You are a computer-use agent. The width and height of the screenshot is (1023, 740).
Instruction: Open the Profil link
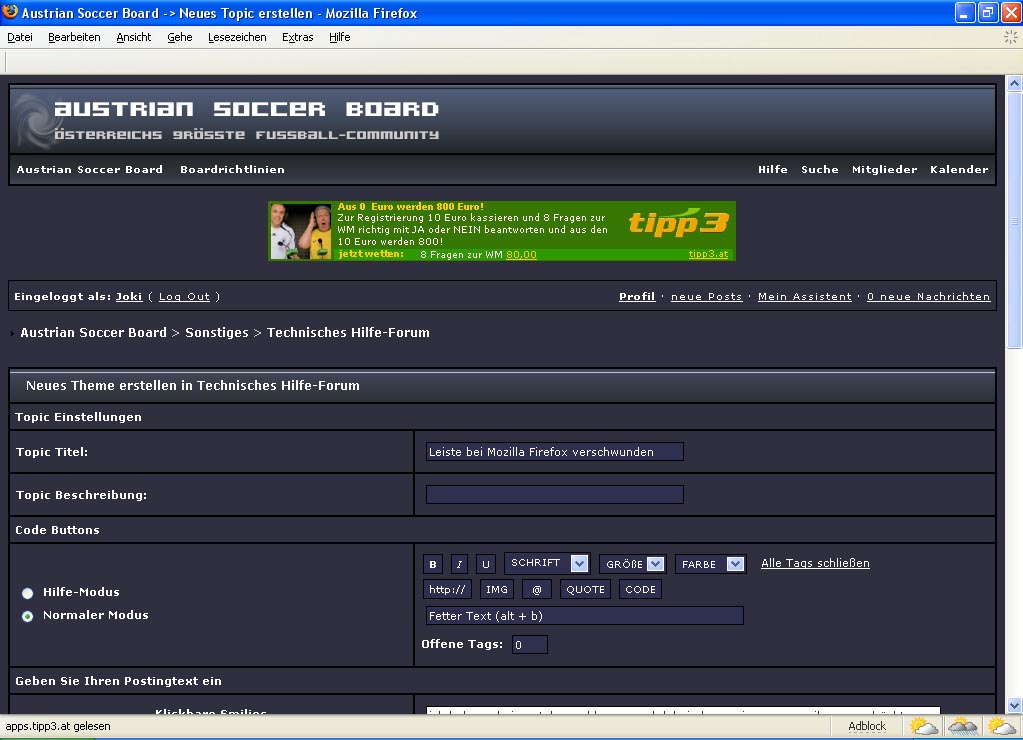click(x=637, y=296)
